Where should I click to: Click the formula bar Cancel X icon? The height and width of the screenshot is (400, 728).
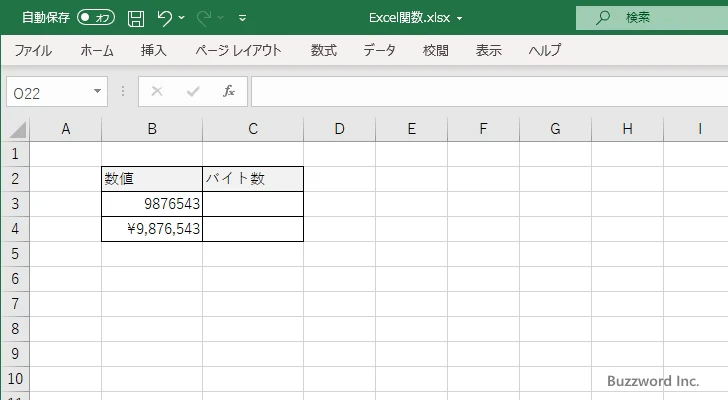[x=157, y=91]
